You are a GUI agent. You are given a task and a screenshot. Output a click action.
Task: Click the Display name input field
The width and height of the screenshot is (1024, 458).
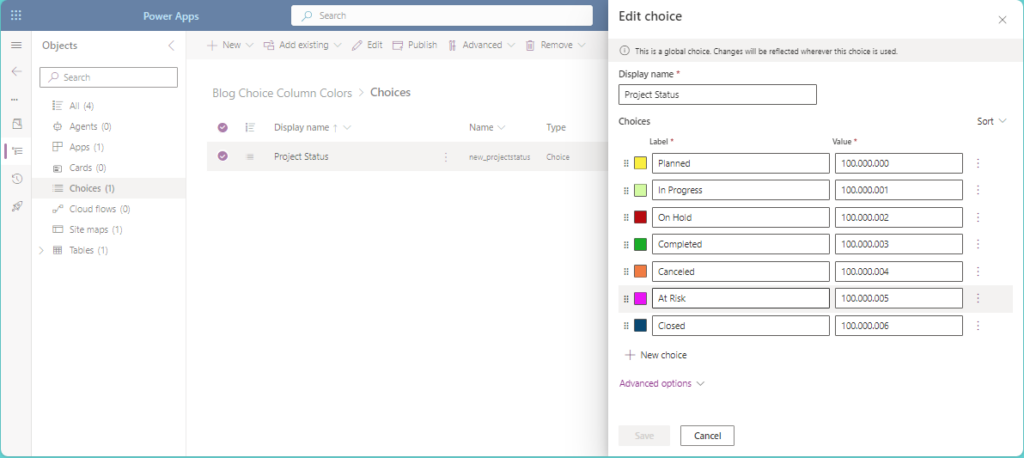(718, 95)
